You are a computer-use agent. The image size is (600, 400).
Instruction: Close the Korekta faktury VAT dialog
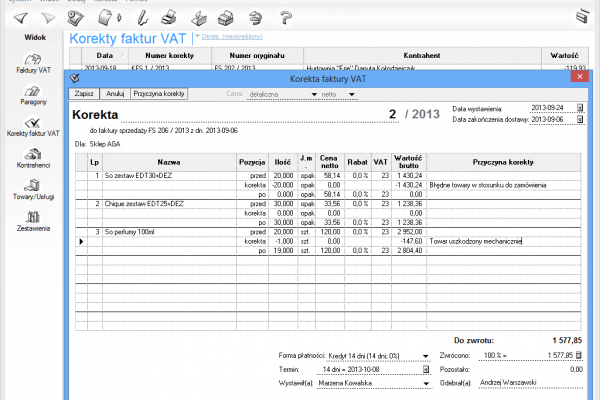click(x=579, y=76)
